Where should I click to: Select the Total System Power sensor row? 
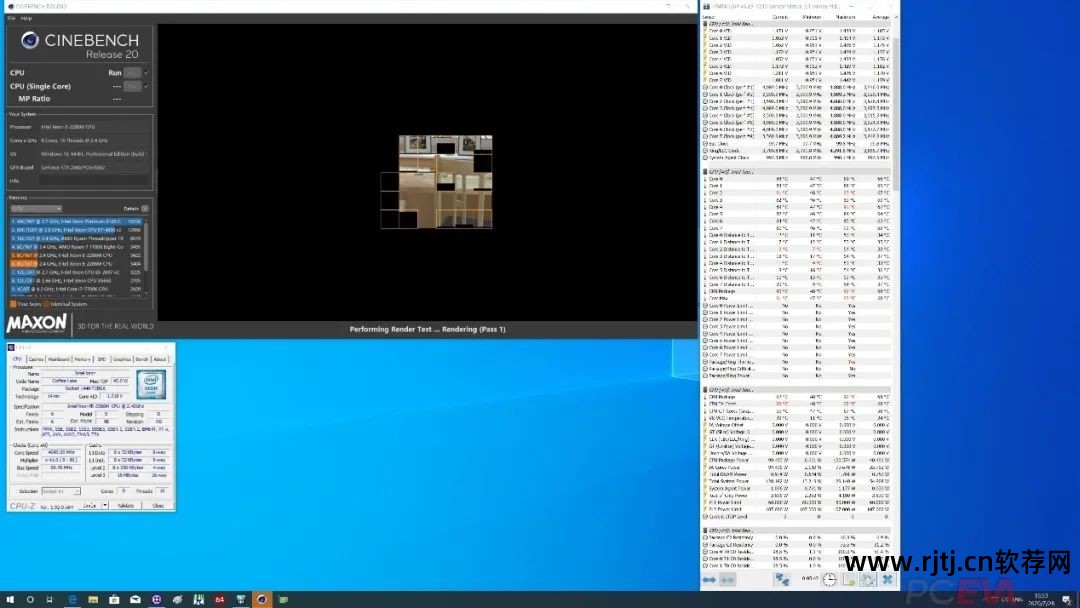point(797,481)
